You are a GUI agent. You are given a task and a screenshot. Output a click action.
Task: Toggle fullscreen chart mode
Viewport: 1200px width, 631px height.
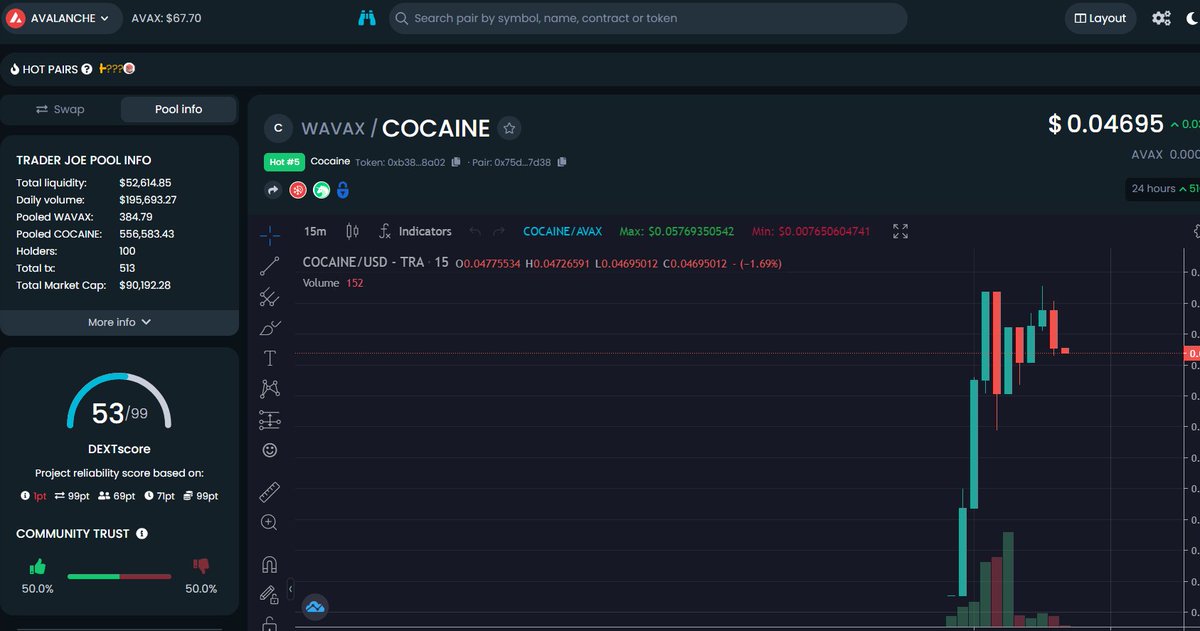900,231
